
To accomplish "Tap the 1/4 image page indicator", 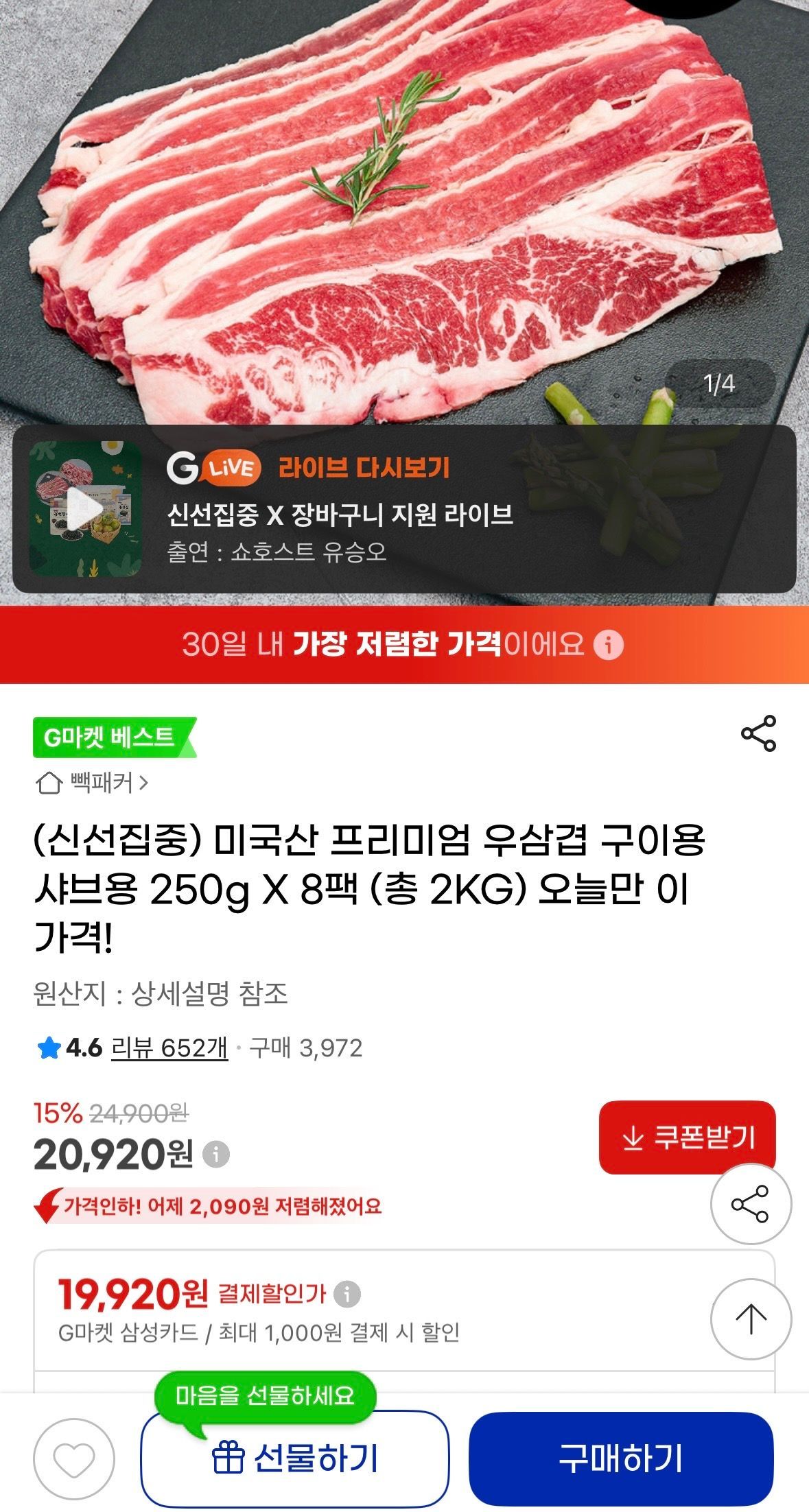I will tap(719, 383).
